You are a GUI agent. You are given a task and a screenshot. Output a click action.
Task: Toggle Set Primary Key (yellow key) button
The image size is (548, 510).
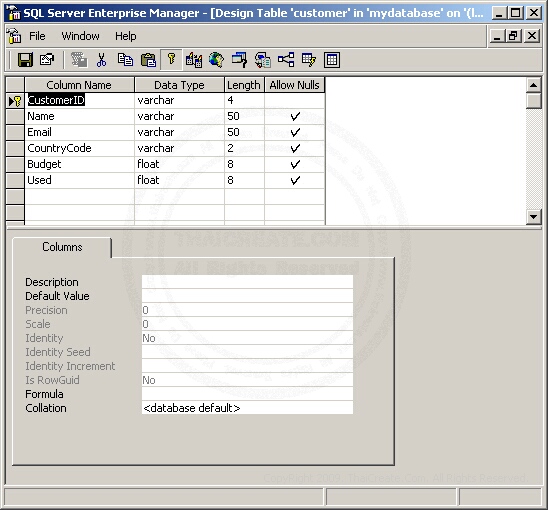point(171,60)
